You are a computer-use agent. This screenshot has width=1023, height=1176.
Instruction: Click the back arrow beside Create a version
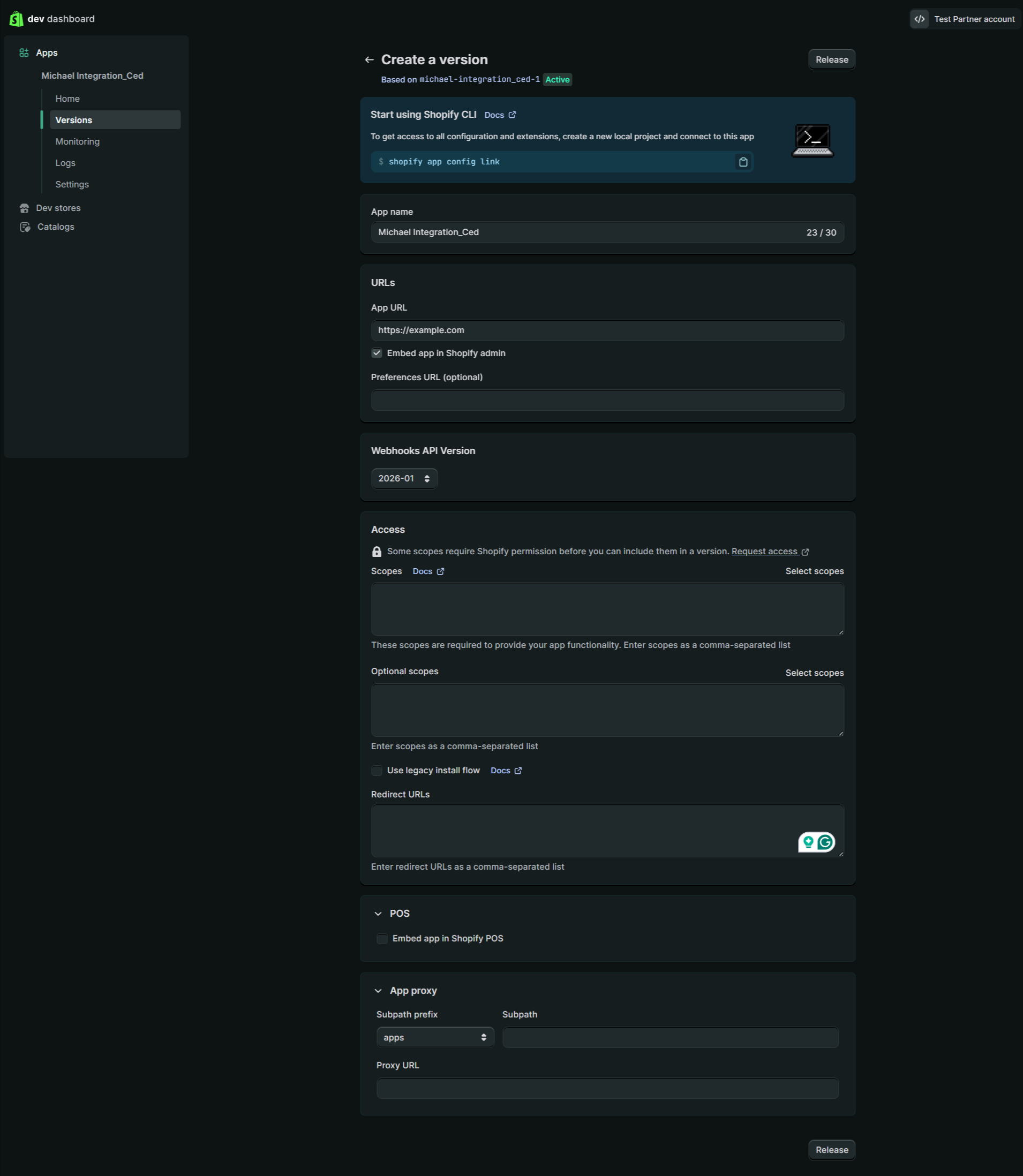369,60
